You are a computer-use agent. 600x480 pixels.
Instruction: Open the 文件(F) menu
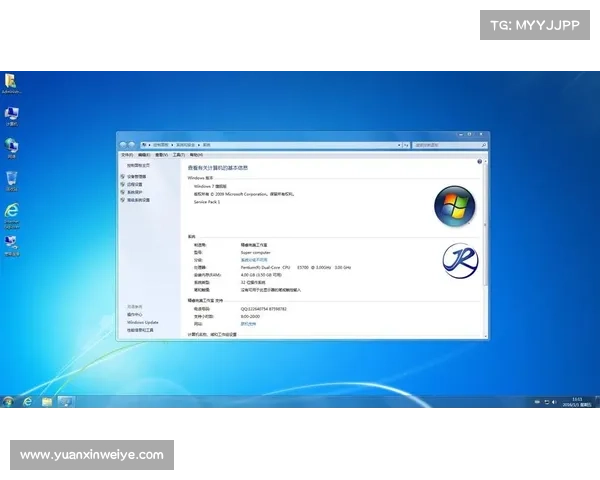[x=127, y=155]
